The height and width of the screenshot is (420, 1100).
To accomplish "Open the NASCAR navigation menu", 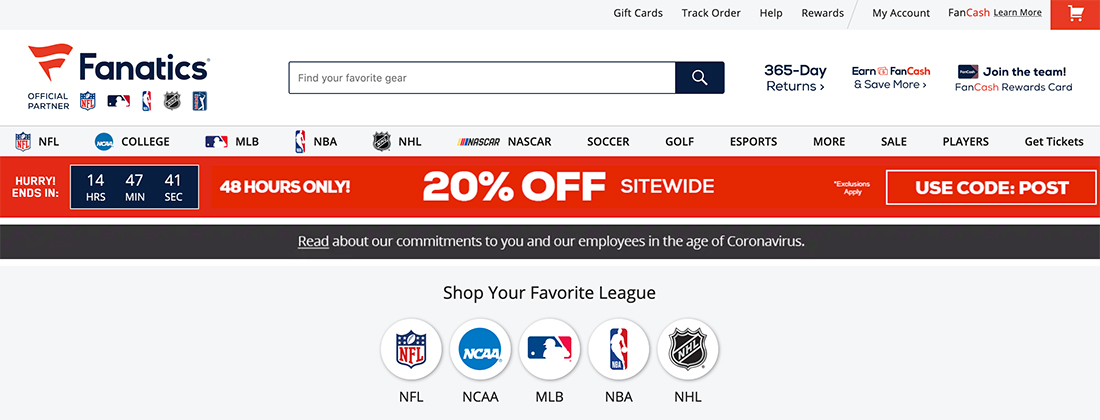I will click(504, 142).
